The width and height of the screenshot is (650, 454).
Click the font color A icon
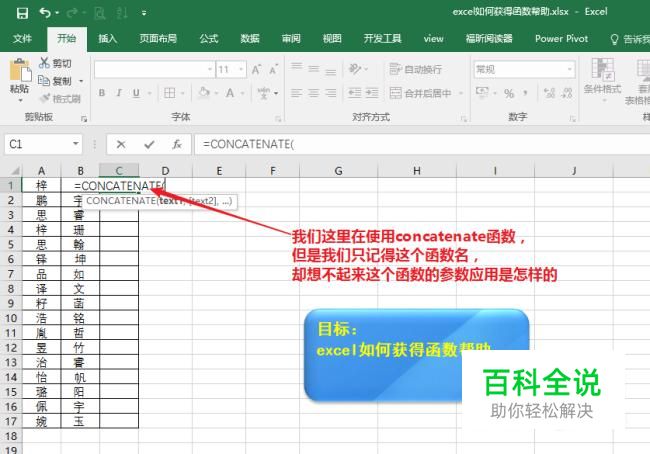[230, 93]
